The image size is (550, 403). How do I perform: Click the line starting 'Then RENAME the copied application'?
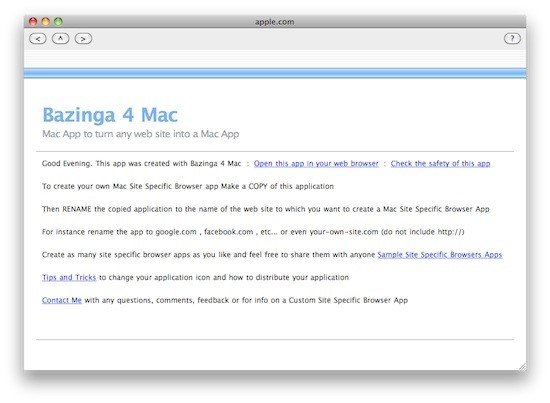[x=266, y=209]
